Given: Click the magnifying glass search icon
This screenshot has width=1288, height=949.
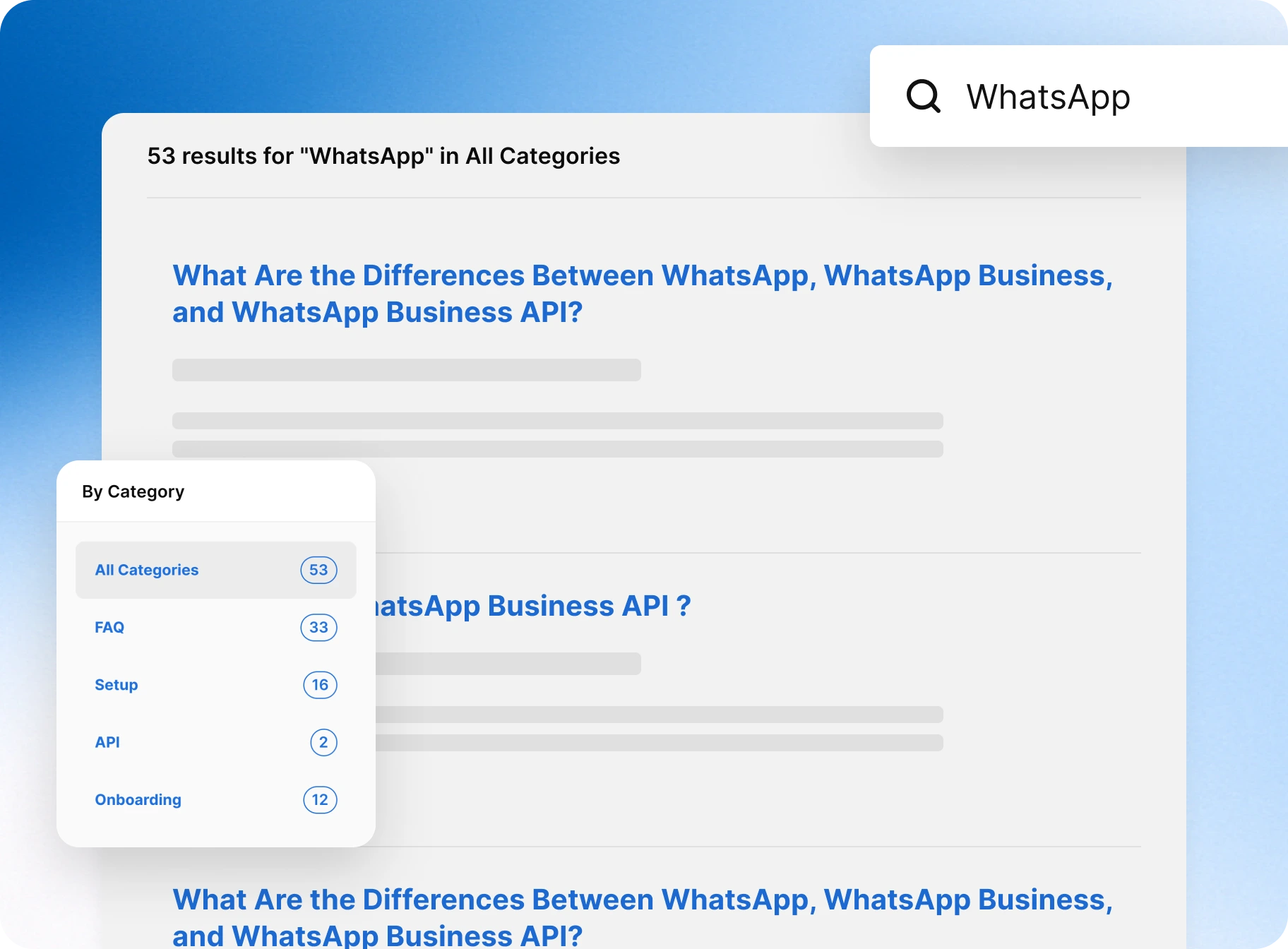Looking at the screenshot, I should 923,96.
